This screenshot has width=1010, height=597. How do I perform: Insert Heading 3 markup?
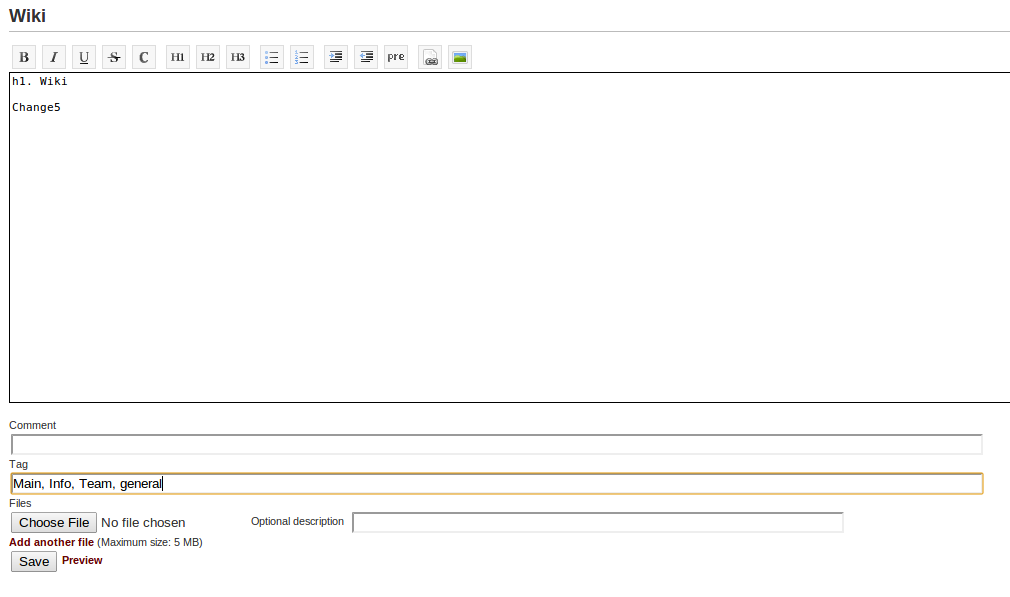point(238,57)
